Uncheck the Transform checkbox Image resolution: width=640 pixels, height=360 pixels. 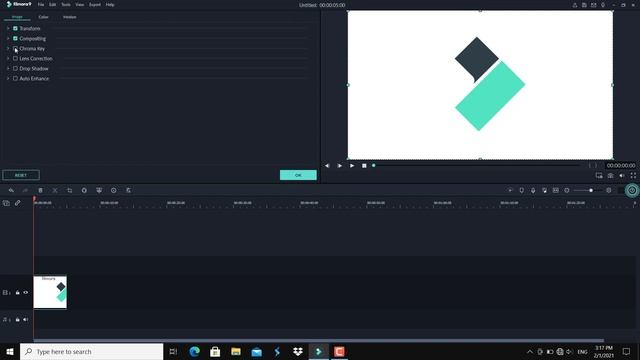pyautogui.click(x=15, y=29)
